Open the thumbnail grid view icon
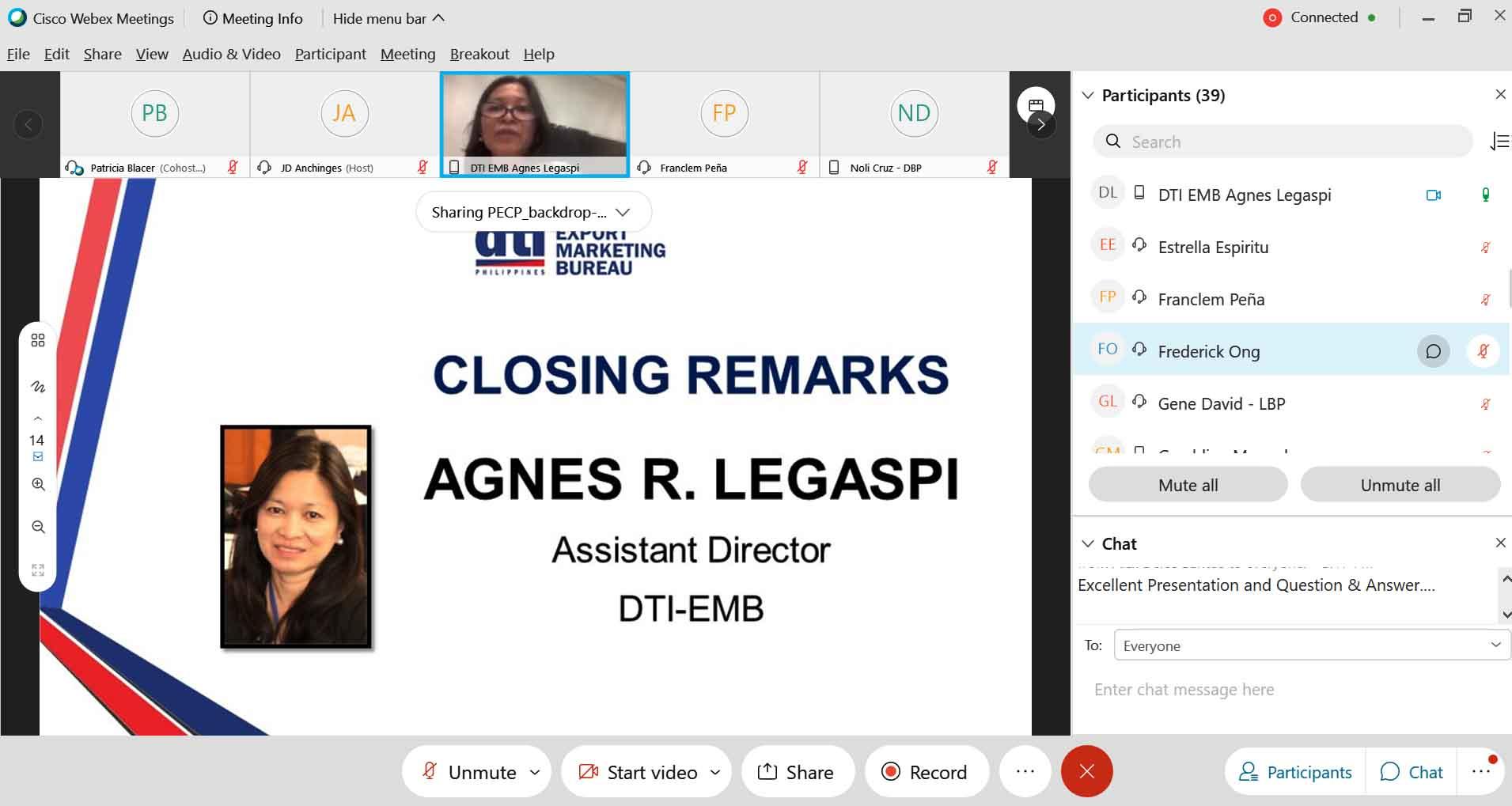This screenshot has height=806, width=1512. [37, 341]
